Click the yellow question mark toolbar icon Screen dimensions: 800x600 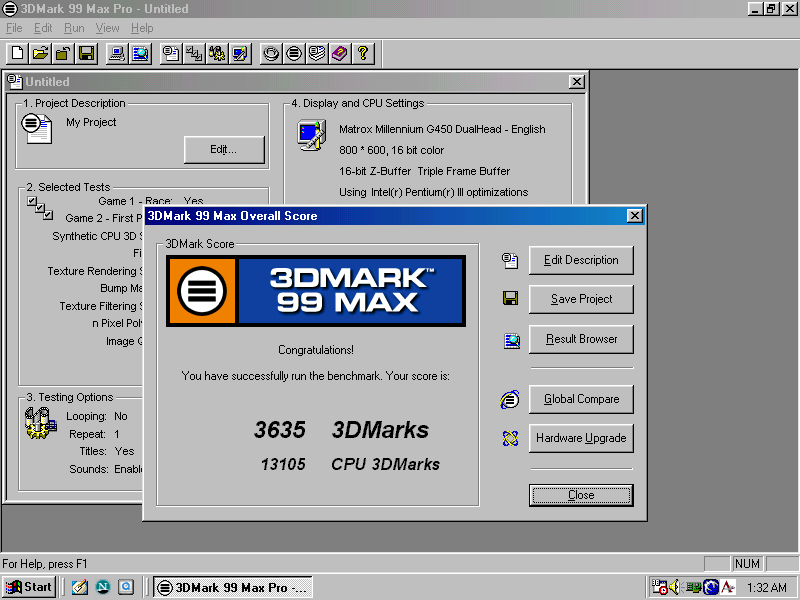(363, 53)
